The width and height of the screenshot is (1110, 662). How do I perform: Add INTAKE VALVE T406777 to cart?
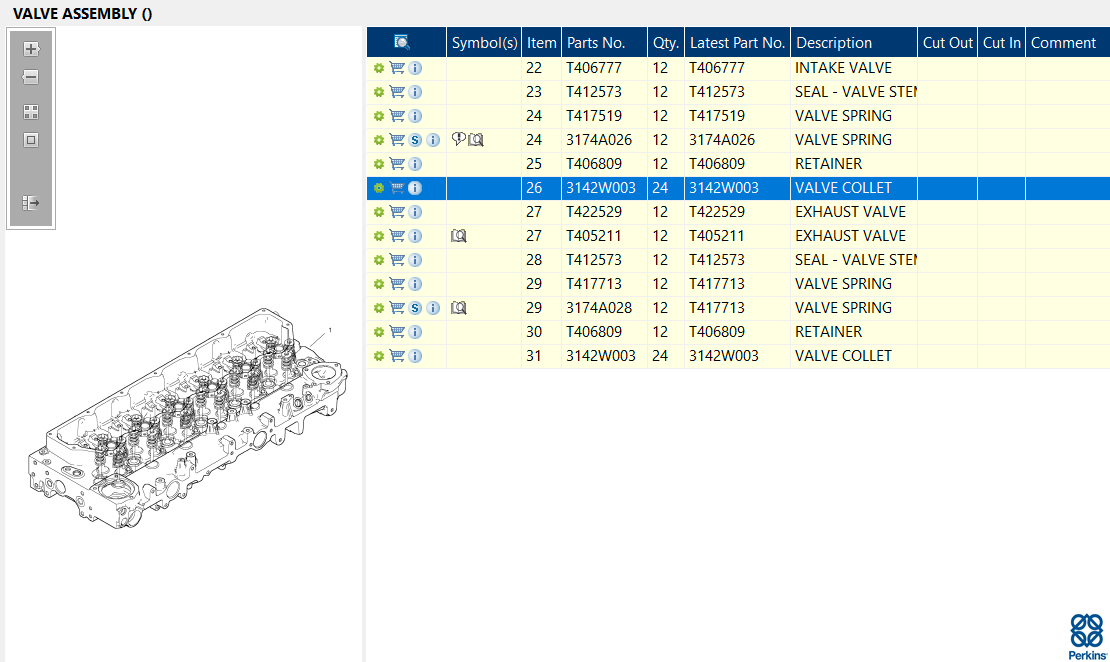click(x=397, y=68)
